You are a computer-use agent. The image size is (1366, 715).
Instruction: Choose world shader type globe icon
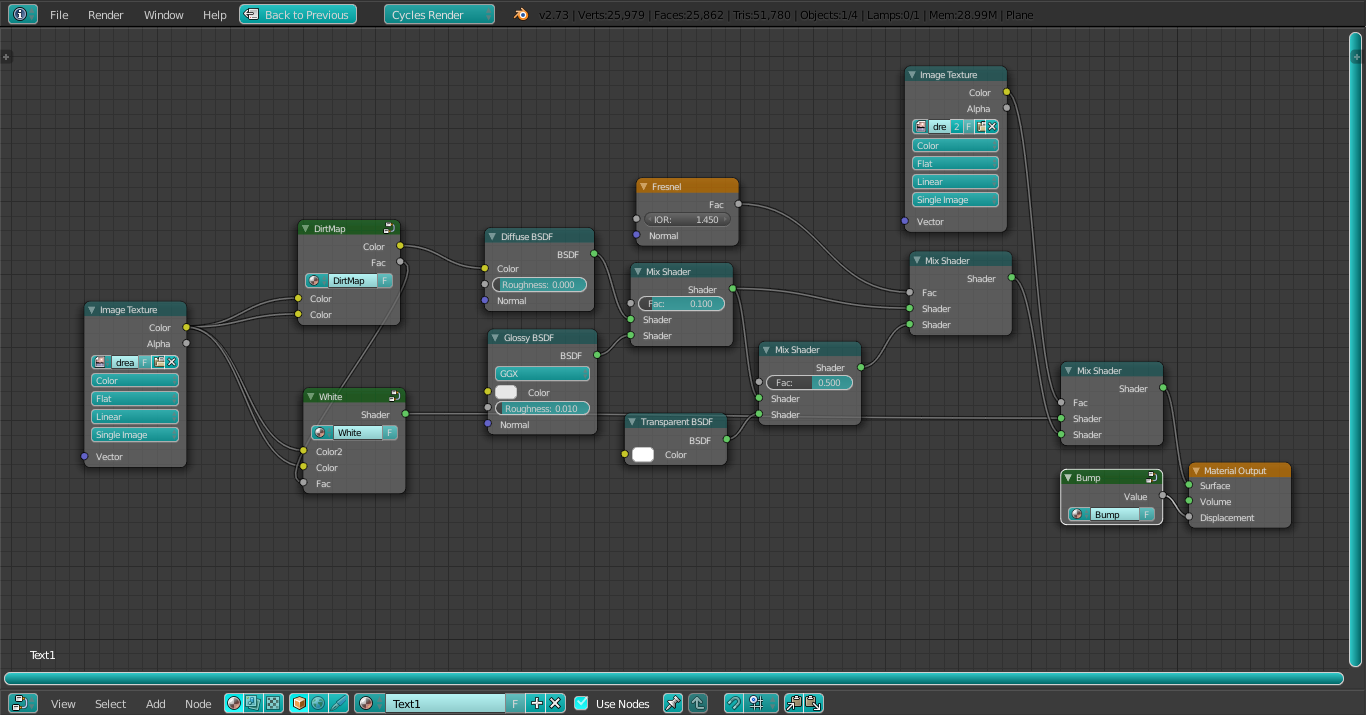point(318,703)
